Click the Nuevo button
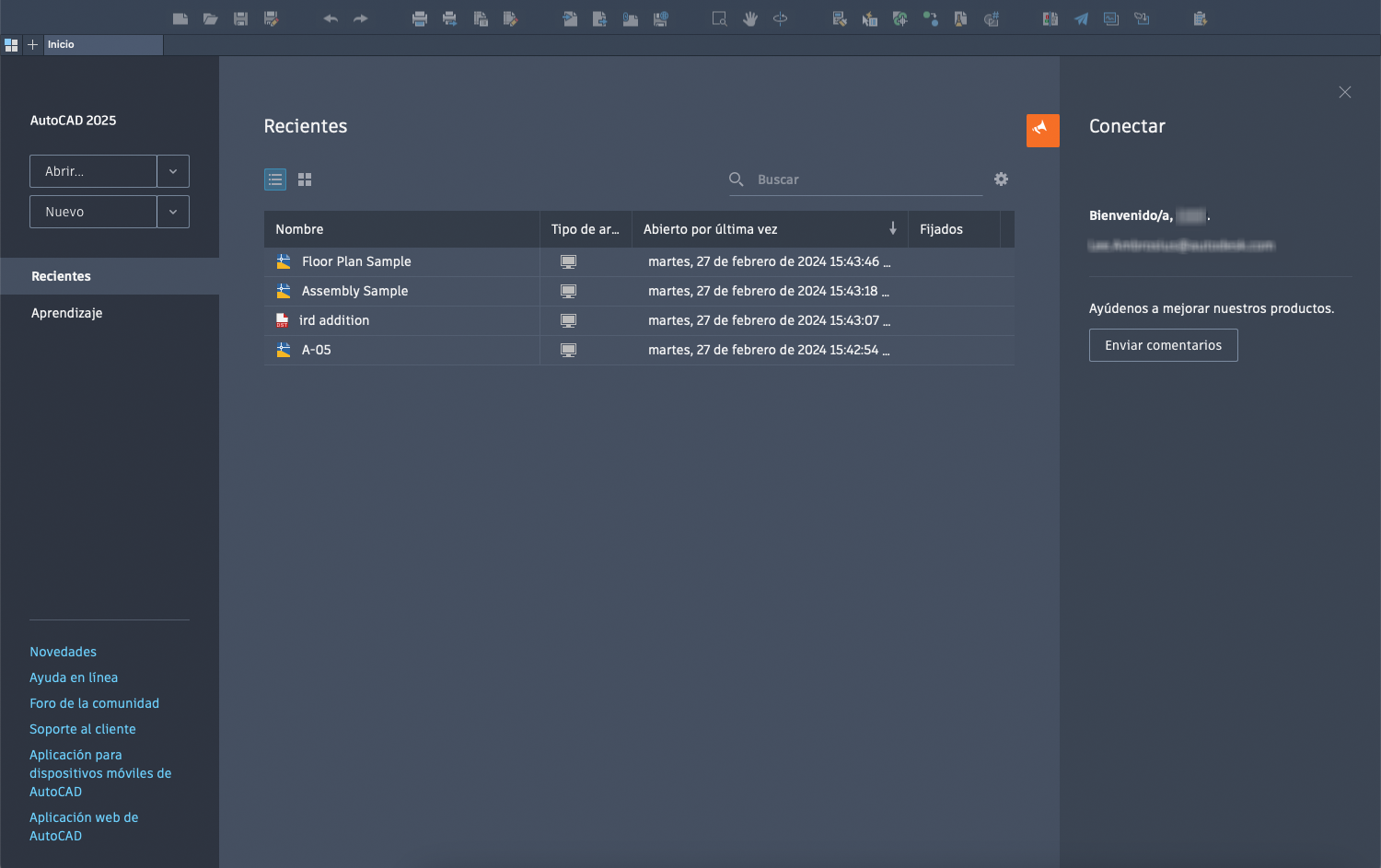Image resolution: width=1381 pixels, height=868 pixels. (x=93, y=212)
